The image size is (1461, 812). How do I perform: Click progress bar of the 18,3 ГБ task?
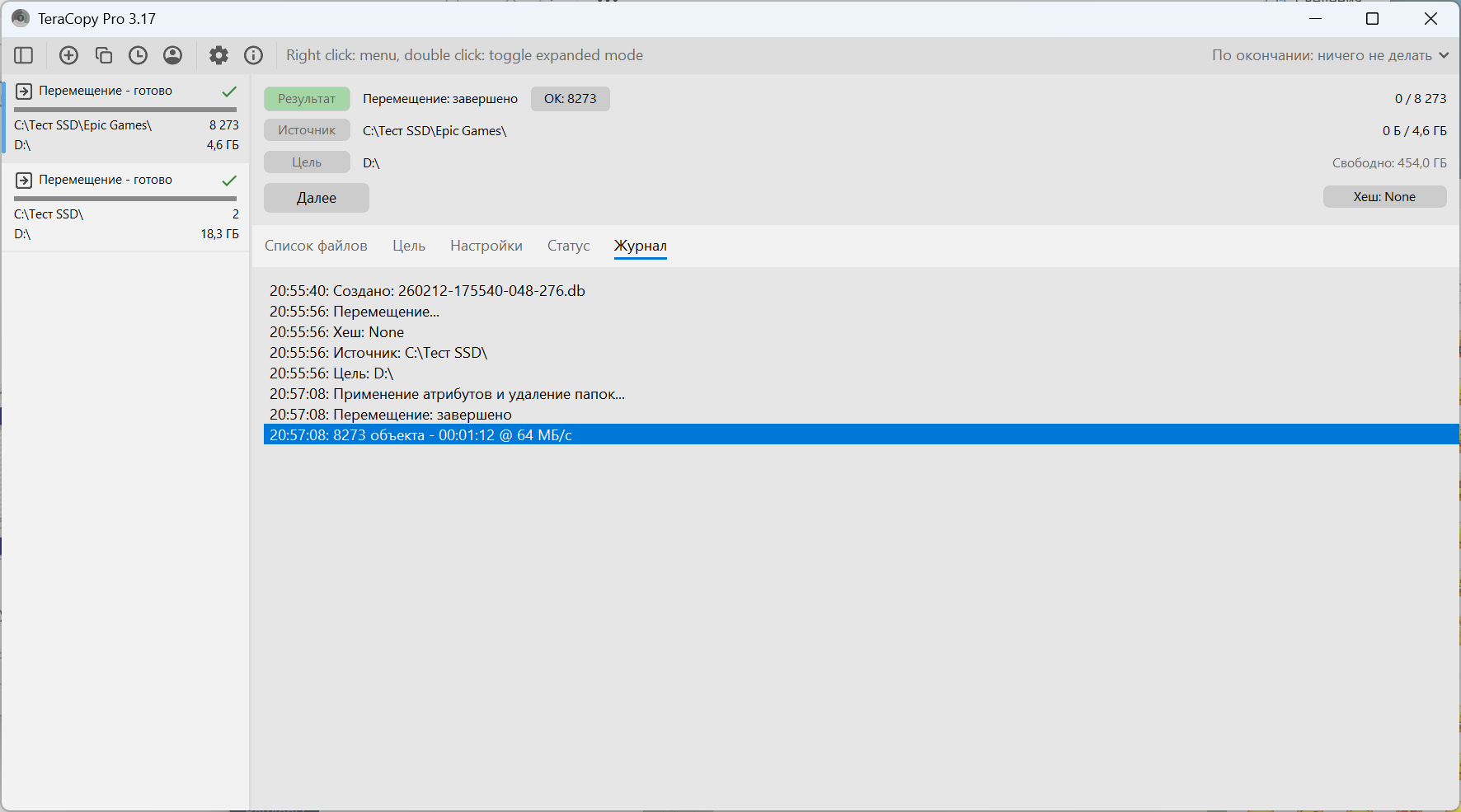(x=125, y=198)
